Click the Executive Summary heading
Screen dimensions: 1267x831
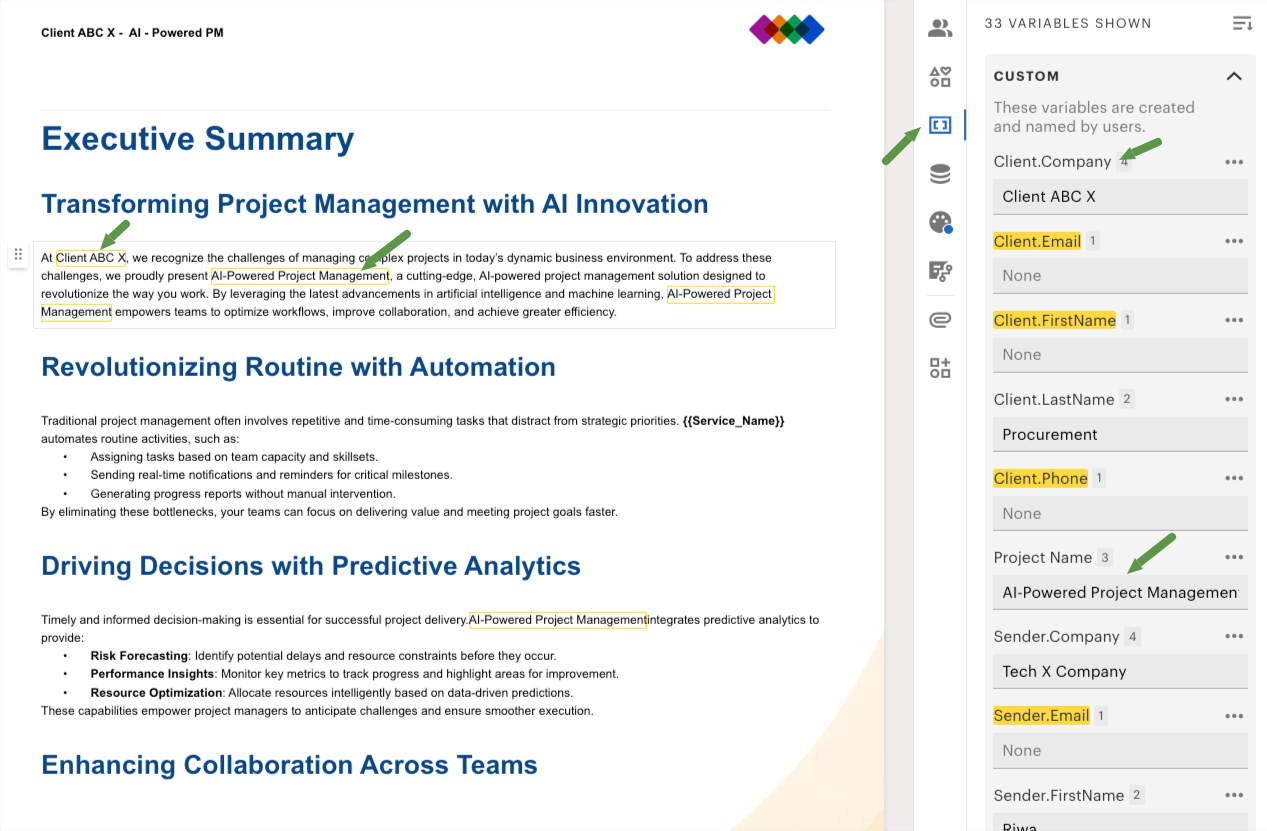[x=198, y=139]
